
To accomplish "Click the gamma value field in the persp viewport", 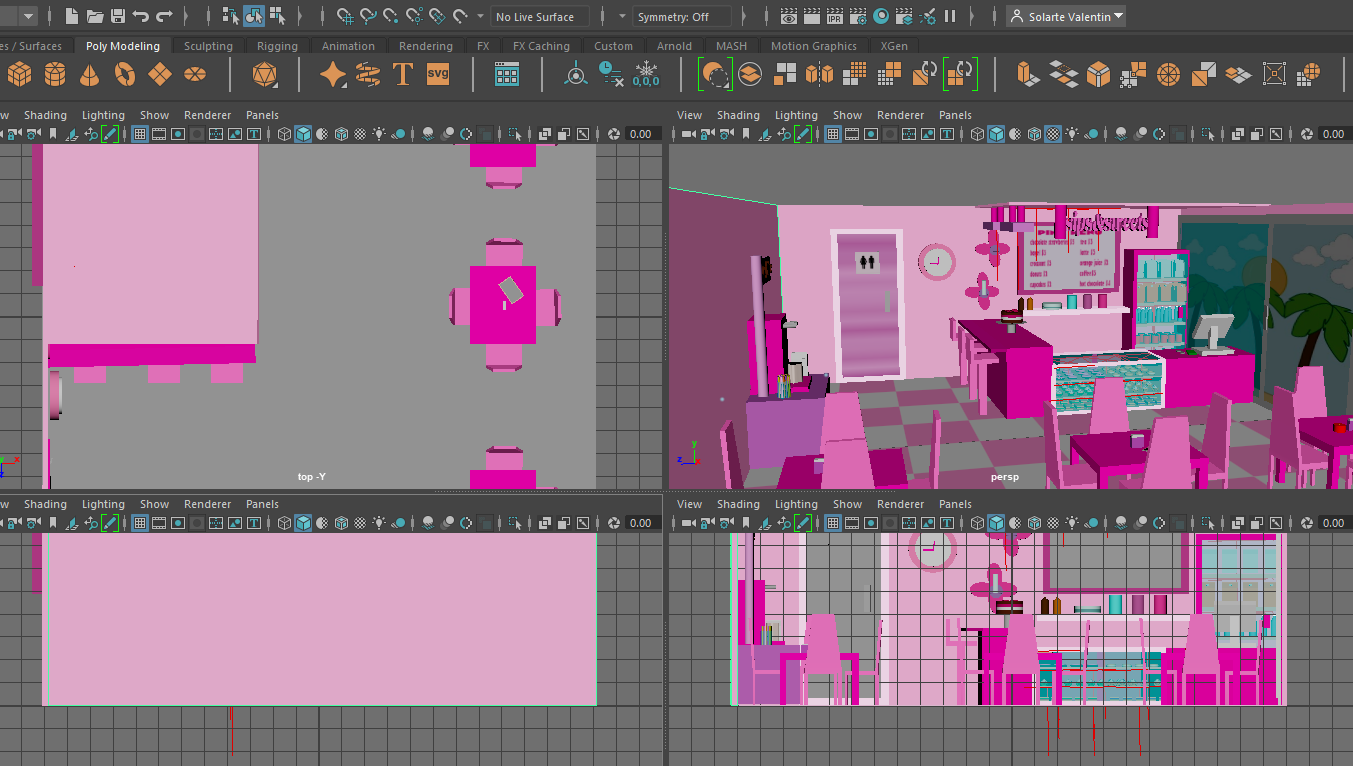I will pyautogui.click(x=1332, y=134).
